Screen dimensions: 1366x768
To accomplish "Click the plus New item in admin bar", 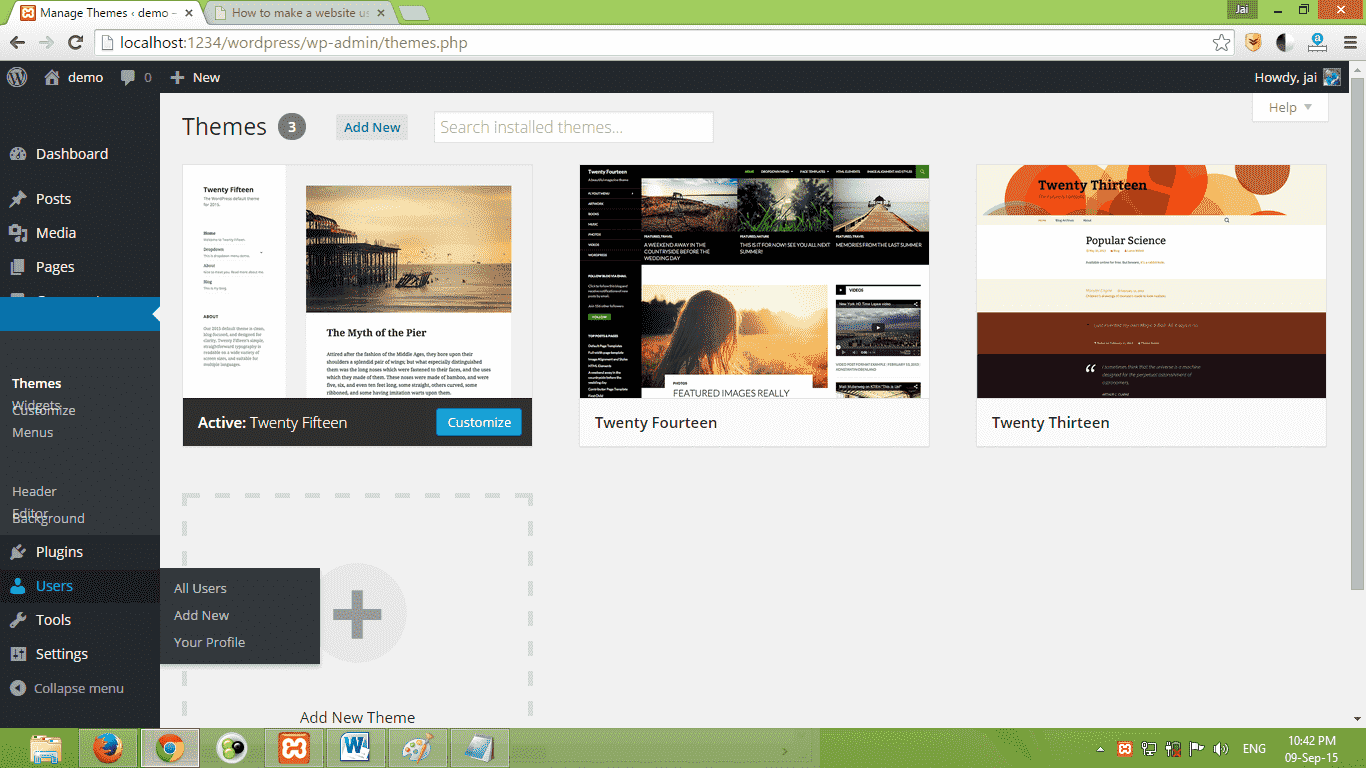I will click(x=195, y=77).
